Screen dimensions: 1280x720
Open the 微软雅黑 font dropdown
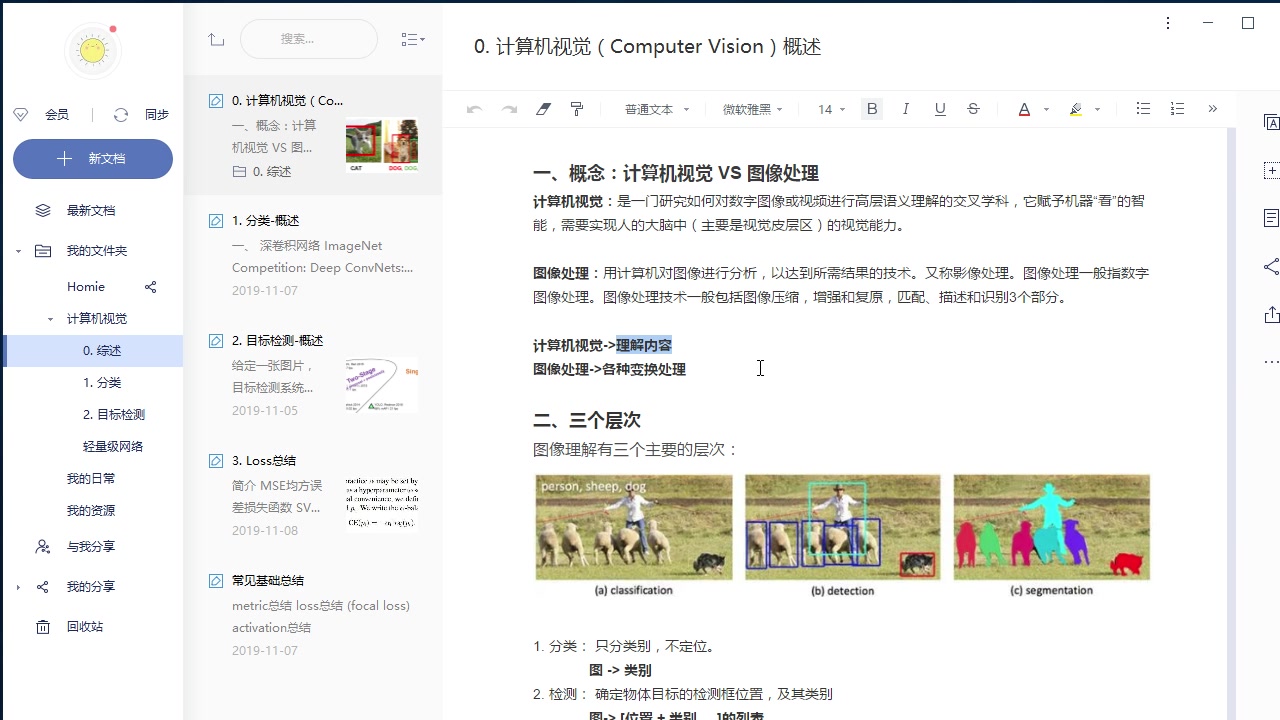point(753,109)
